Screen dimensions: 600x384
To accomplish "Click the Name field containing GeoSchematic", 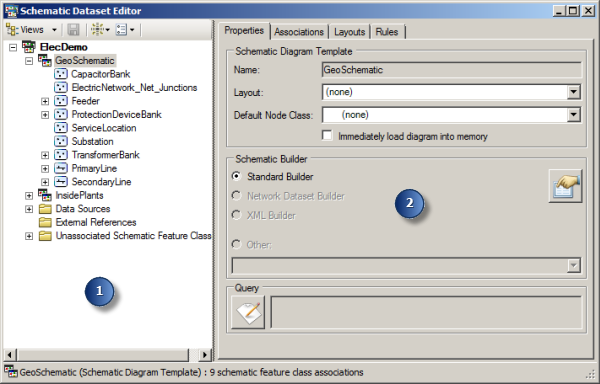I will tap(452, 70).
